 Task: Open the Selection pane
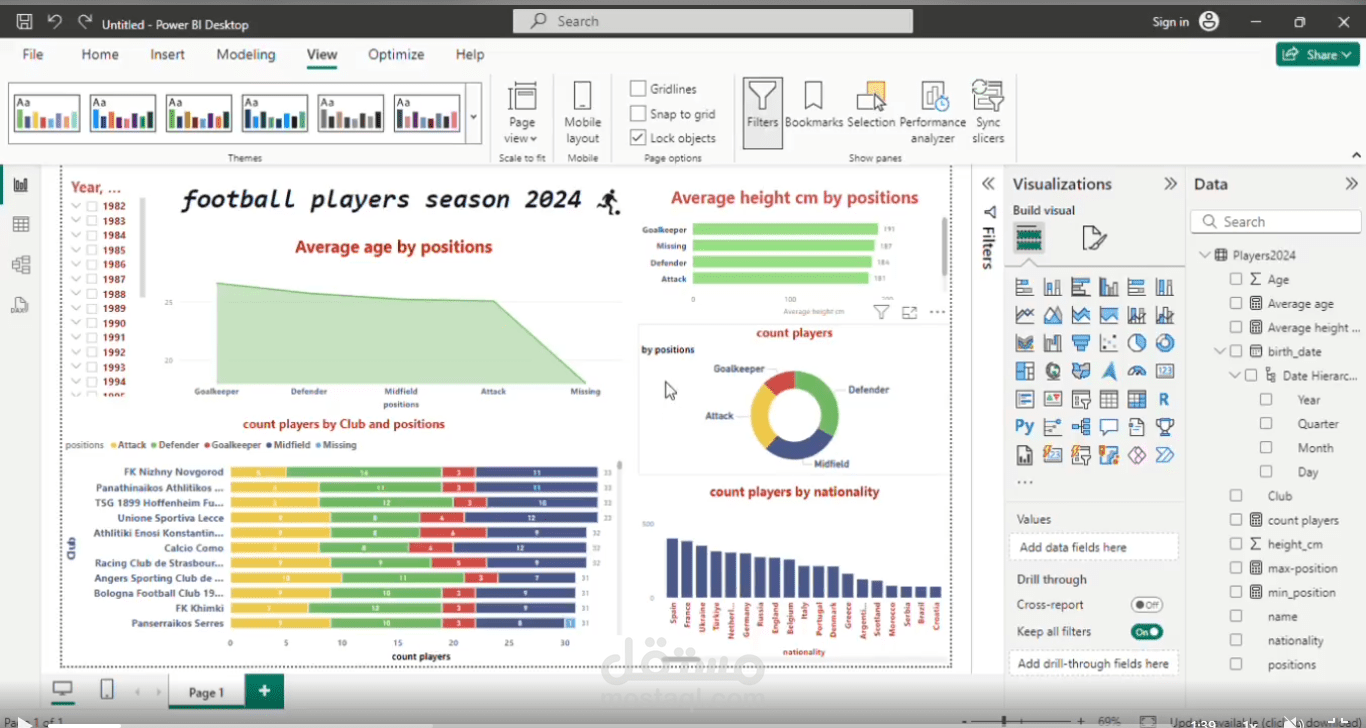coord(871,106)
